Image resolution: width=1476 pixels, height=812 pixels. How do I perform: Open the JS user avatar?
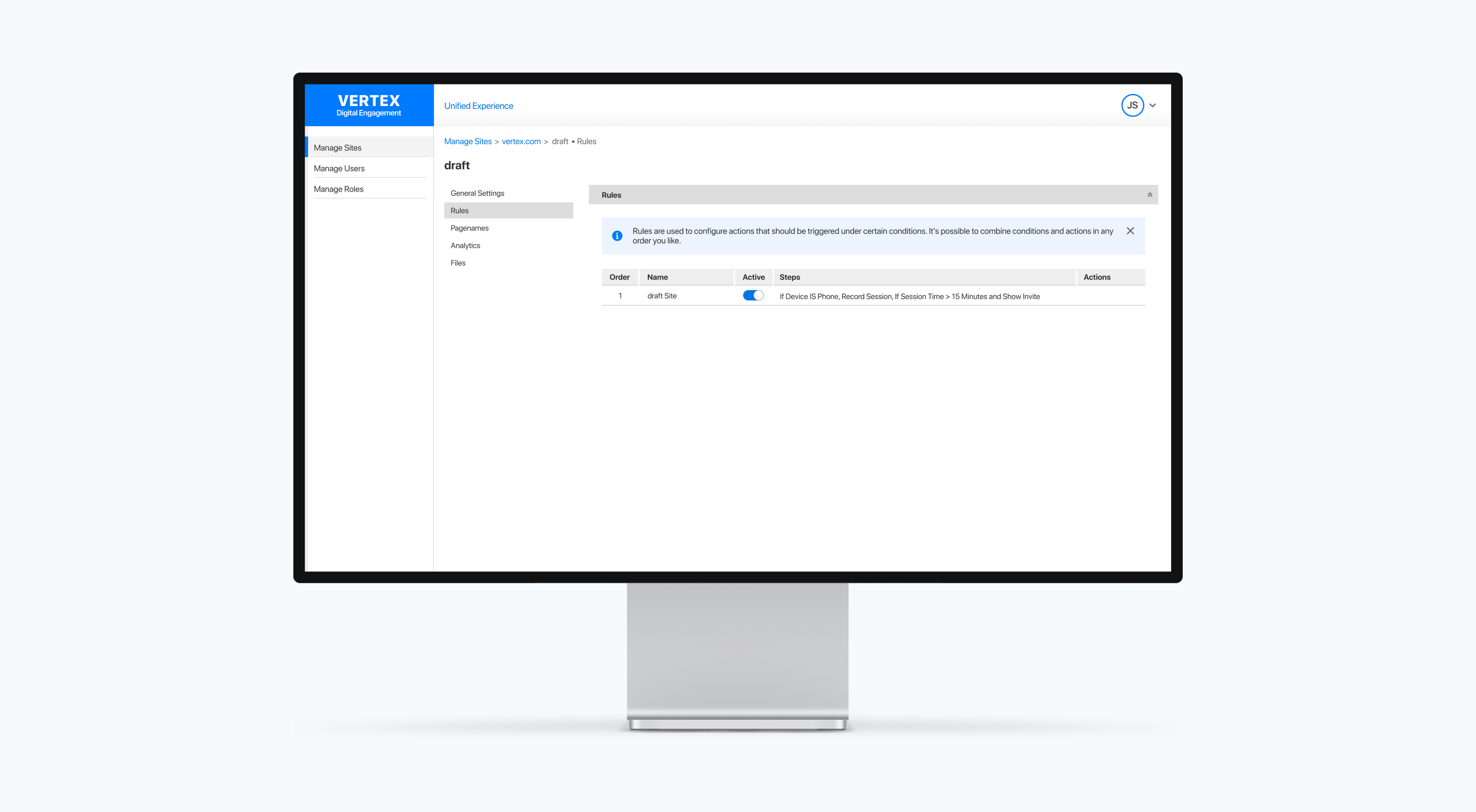click(1132, 105)
